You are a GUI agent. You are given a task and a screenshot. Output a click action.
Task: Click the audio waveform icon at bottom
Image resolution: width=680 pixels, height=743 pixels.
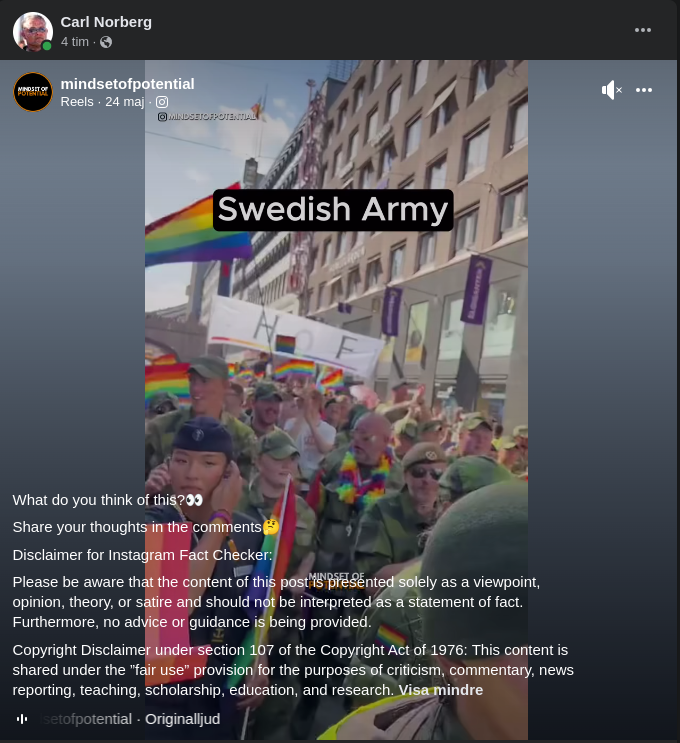[22, 719]
